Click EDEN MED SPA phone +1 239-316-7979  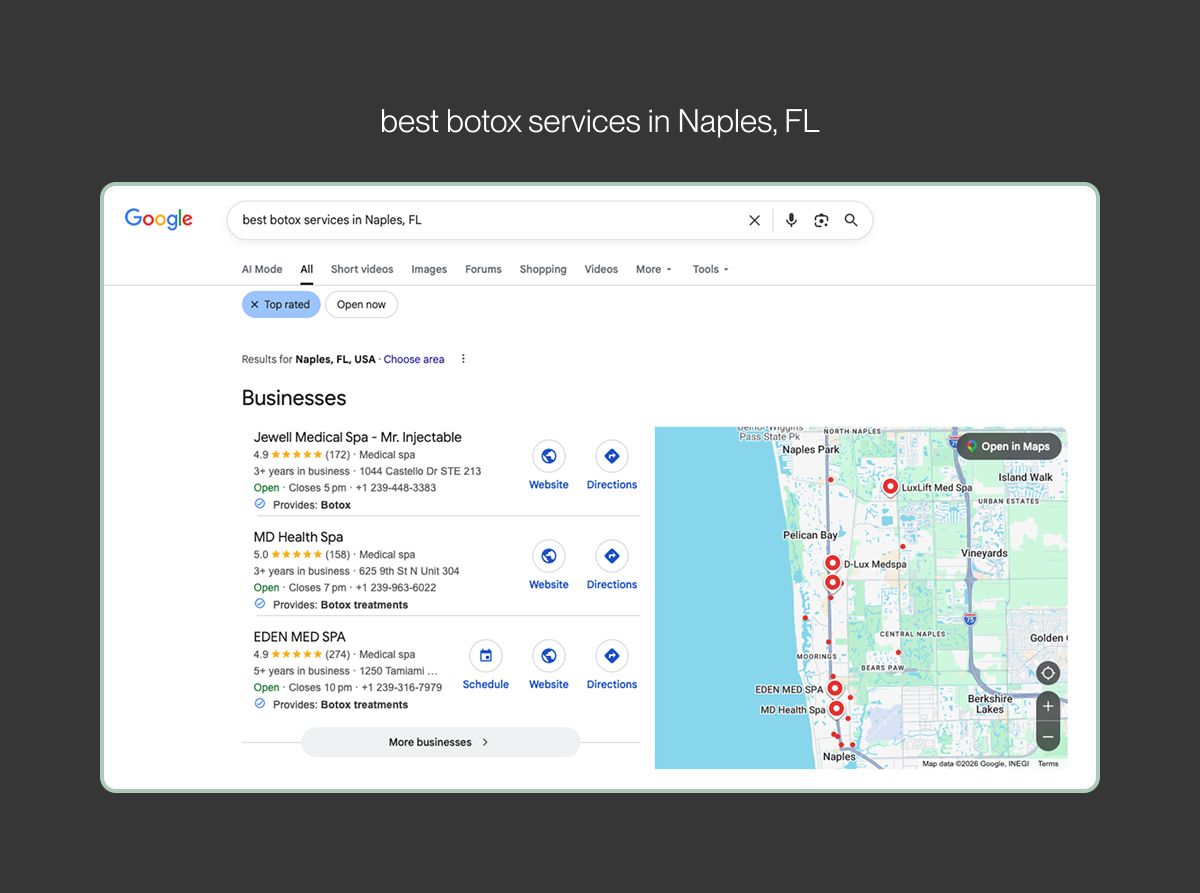[402, 688]
